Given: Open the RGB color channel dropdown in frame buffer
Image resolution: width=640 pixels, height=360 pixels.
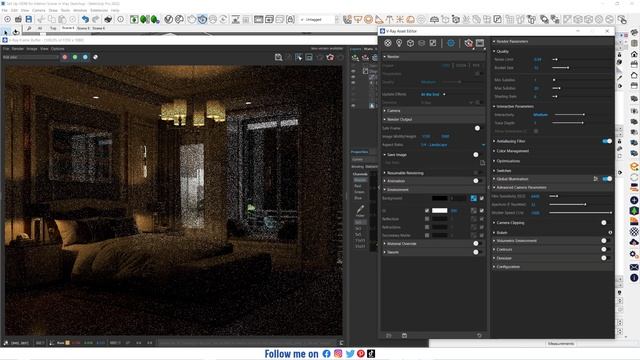Looking at the screenshot, I should (x=31, y=57).
